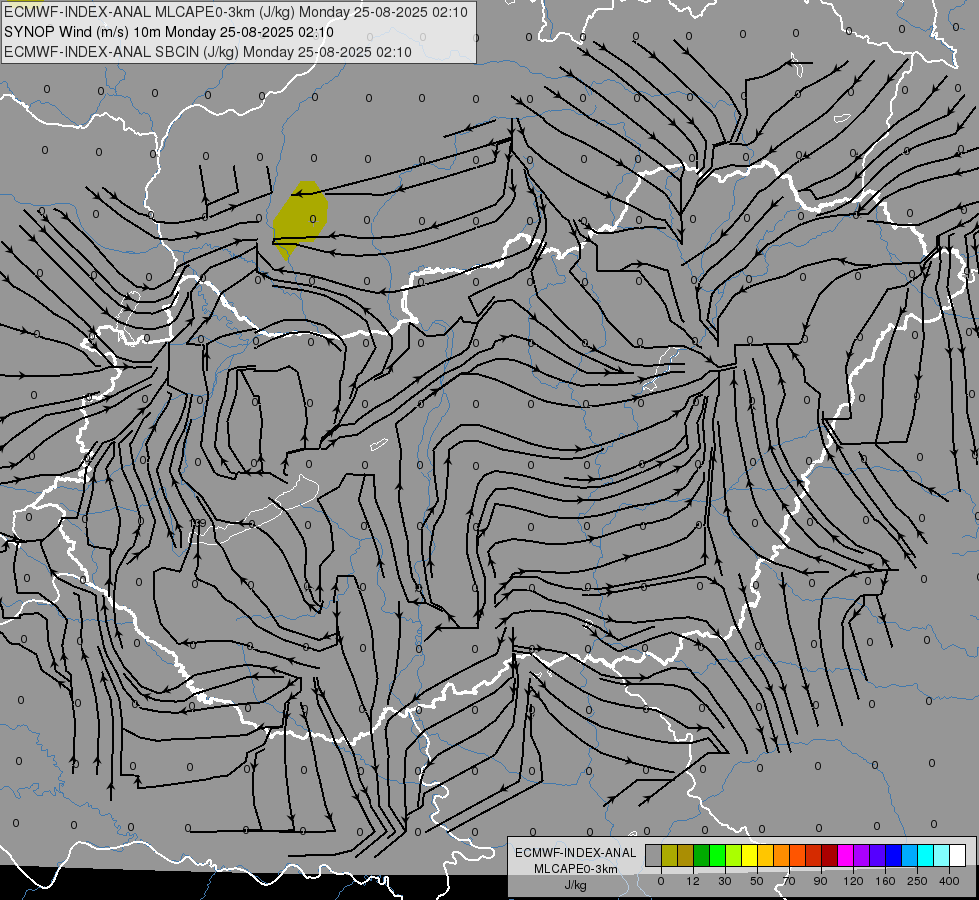Click the pure blue legend swatch
The width and height of the screenshot is (979, 900).
click(x=893, y=856)
